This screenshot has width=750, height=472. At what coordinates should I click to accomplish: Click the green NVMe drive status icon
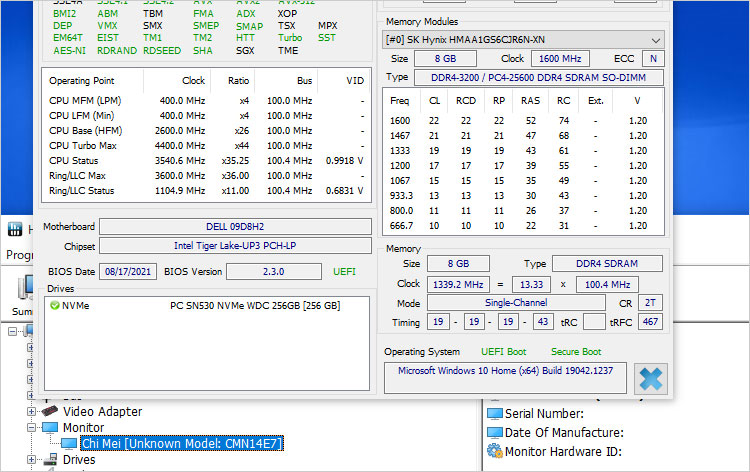(55, 305)
